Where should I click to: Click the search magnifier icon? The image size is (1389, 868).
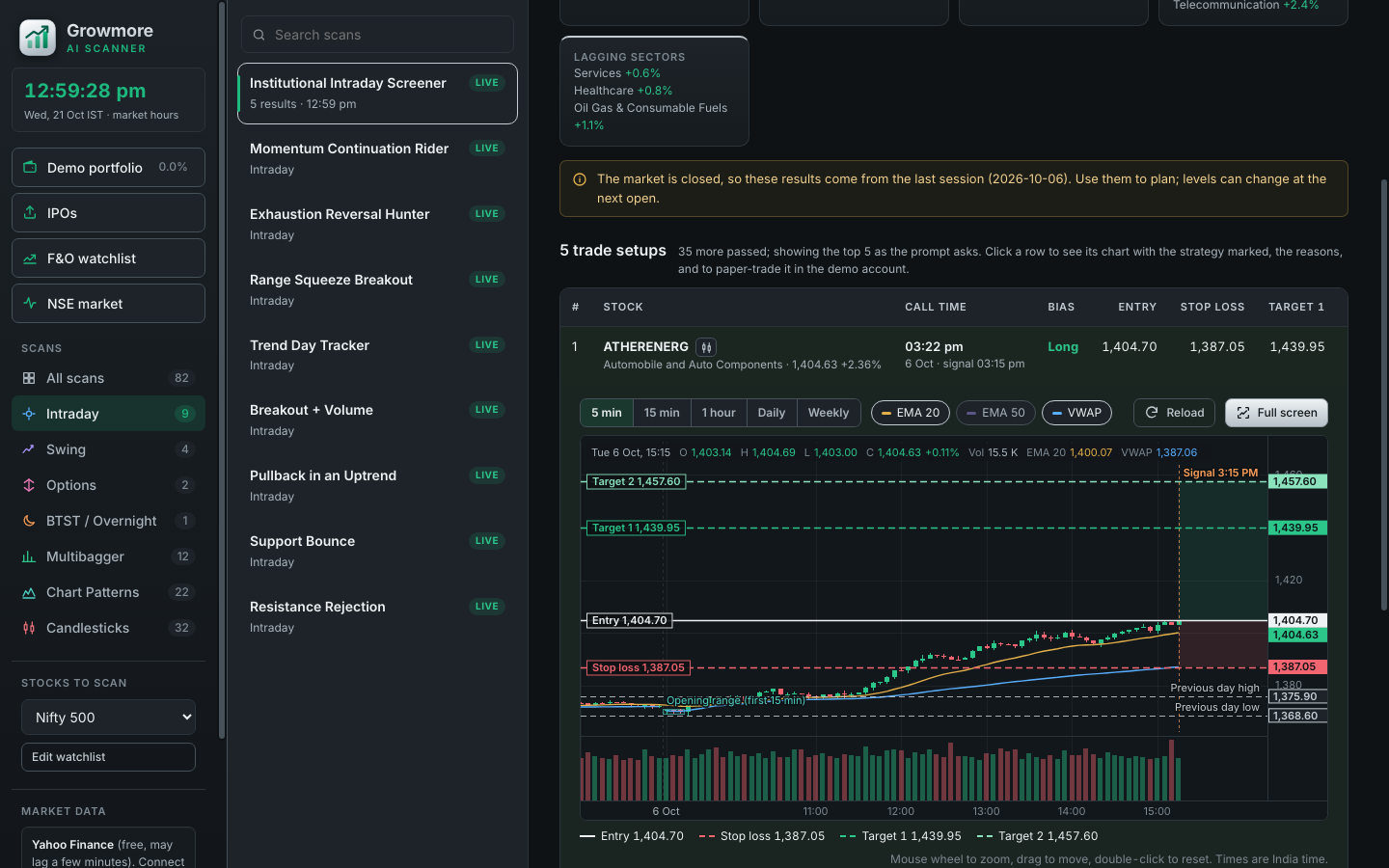pyautogui.click(x=259, y=35)
